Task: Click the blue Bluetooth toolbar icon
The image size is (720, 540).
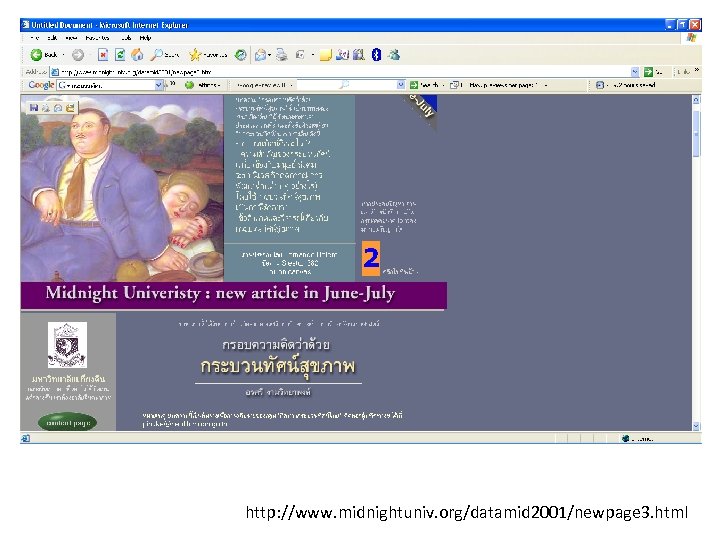Action: coord(376,55)
